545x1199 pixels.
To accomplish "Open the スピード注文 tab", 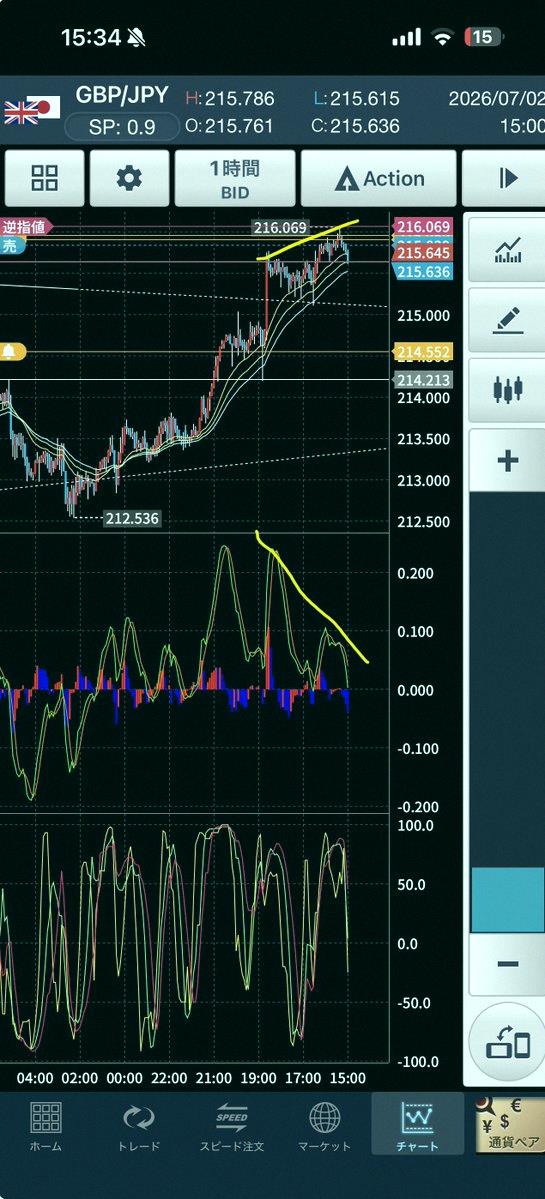I will tap(232, 1127).
